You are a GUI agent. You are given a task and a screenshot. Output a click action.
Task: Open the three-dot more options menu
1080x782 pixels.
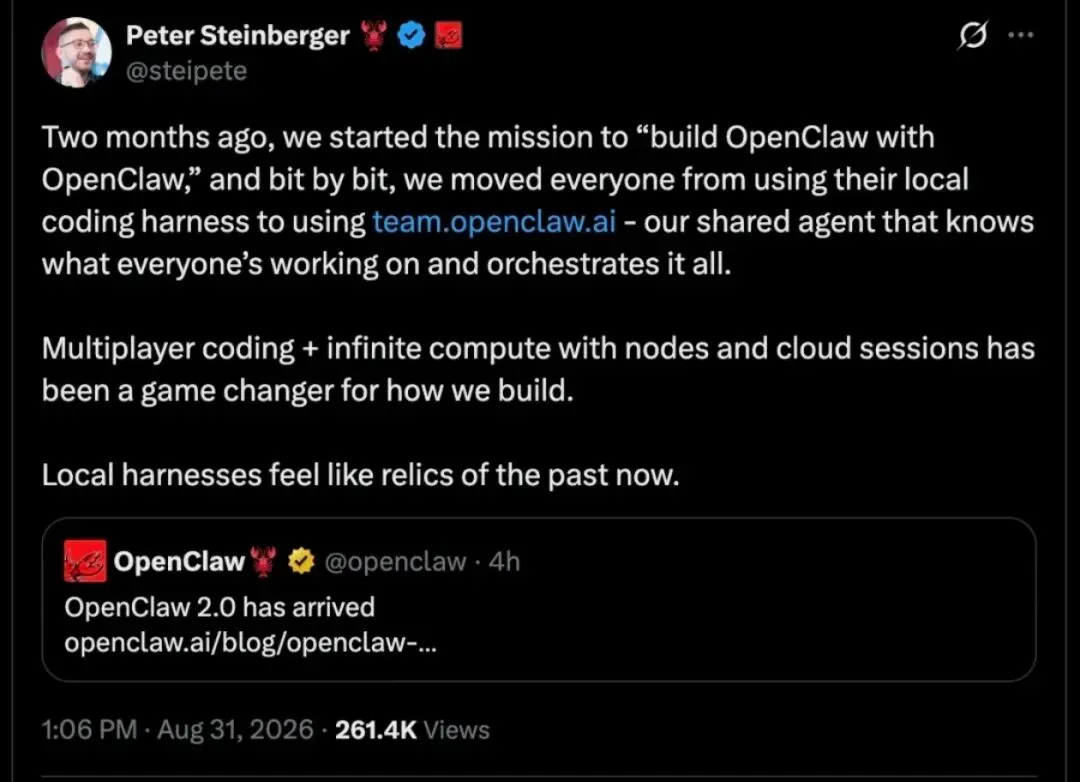[1021, 34]
